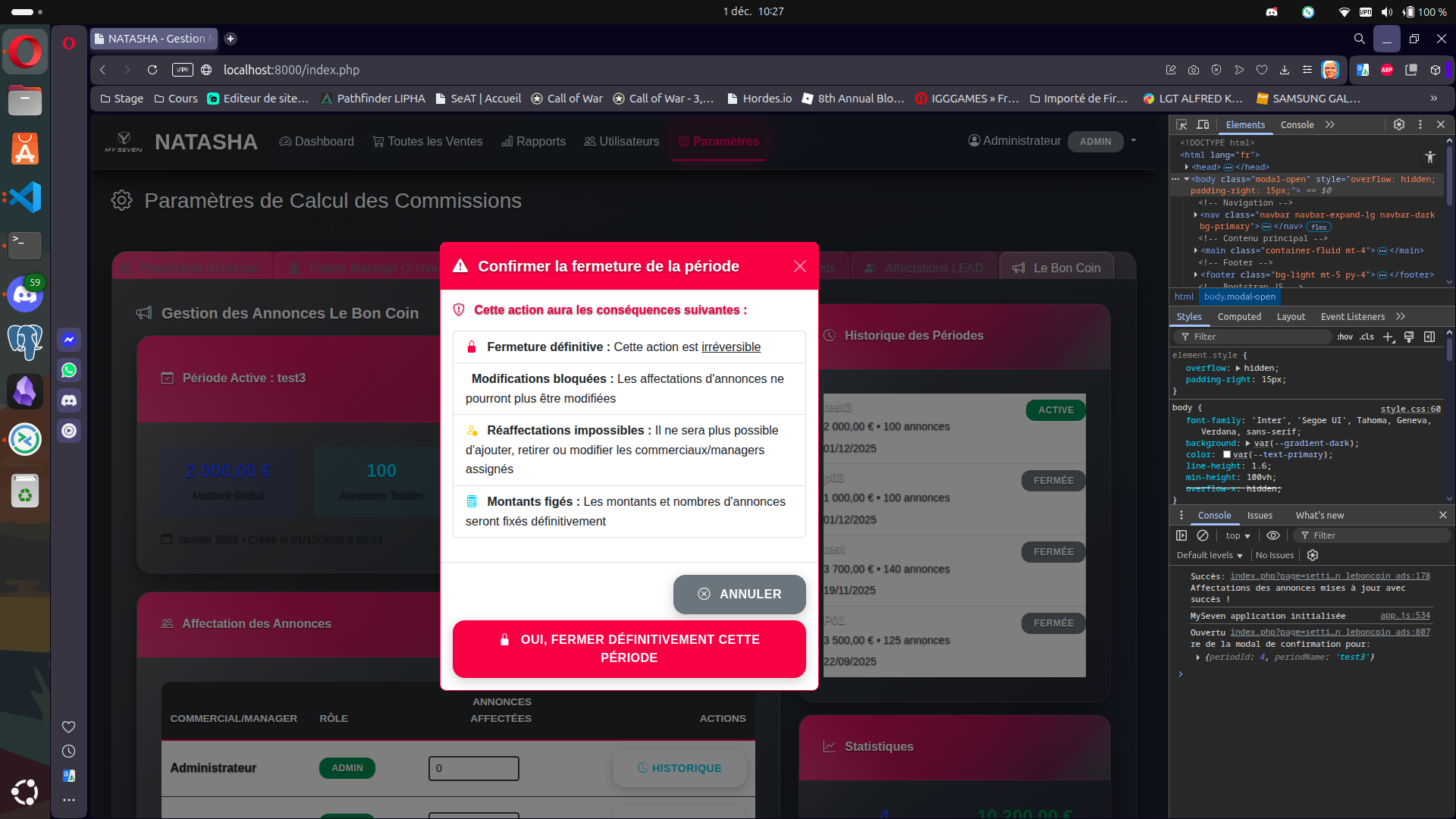Click the color swatch next to var(--text-primary)
The width and height of the screenshot is (1456, 819).
pos(1226,455)
